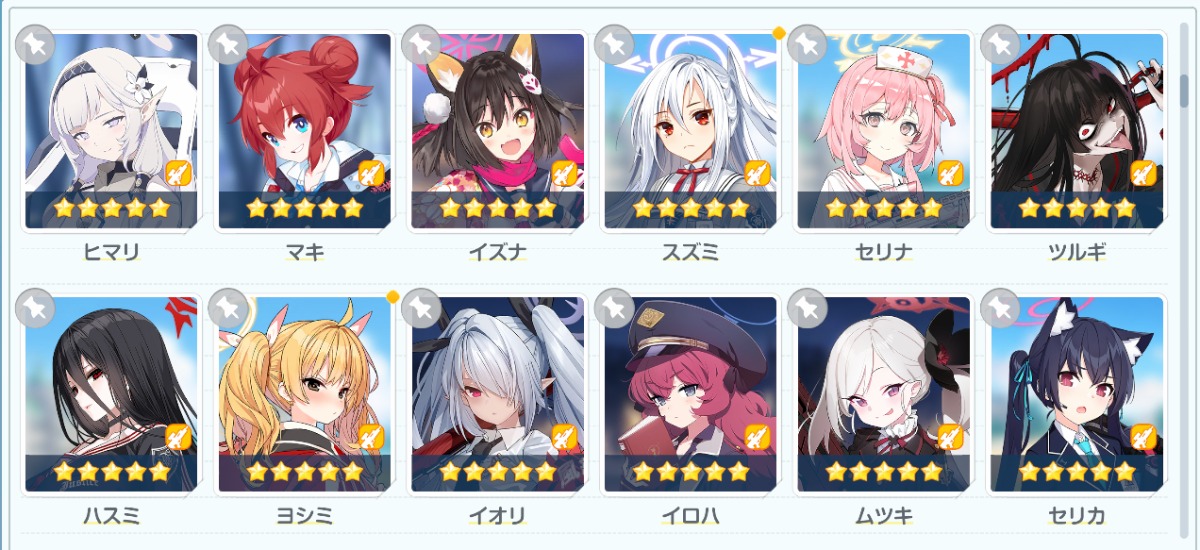Click the pin icon on ツルギ's card
This screenshot has width=1200, height=550.
pyautogui.click(x=1000, y=44)
